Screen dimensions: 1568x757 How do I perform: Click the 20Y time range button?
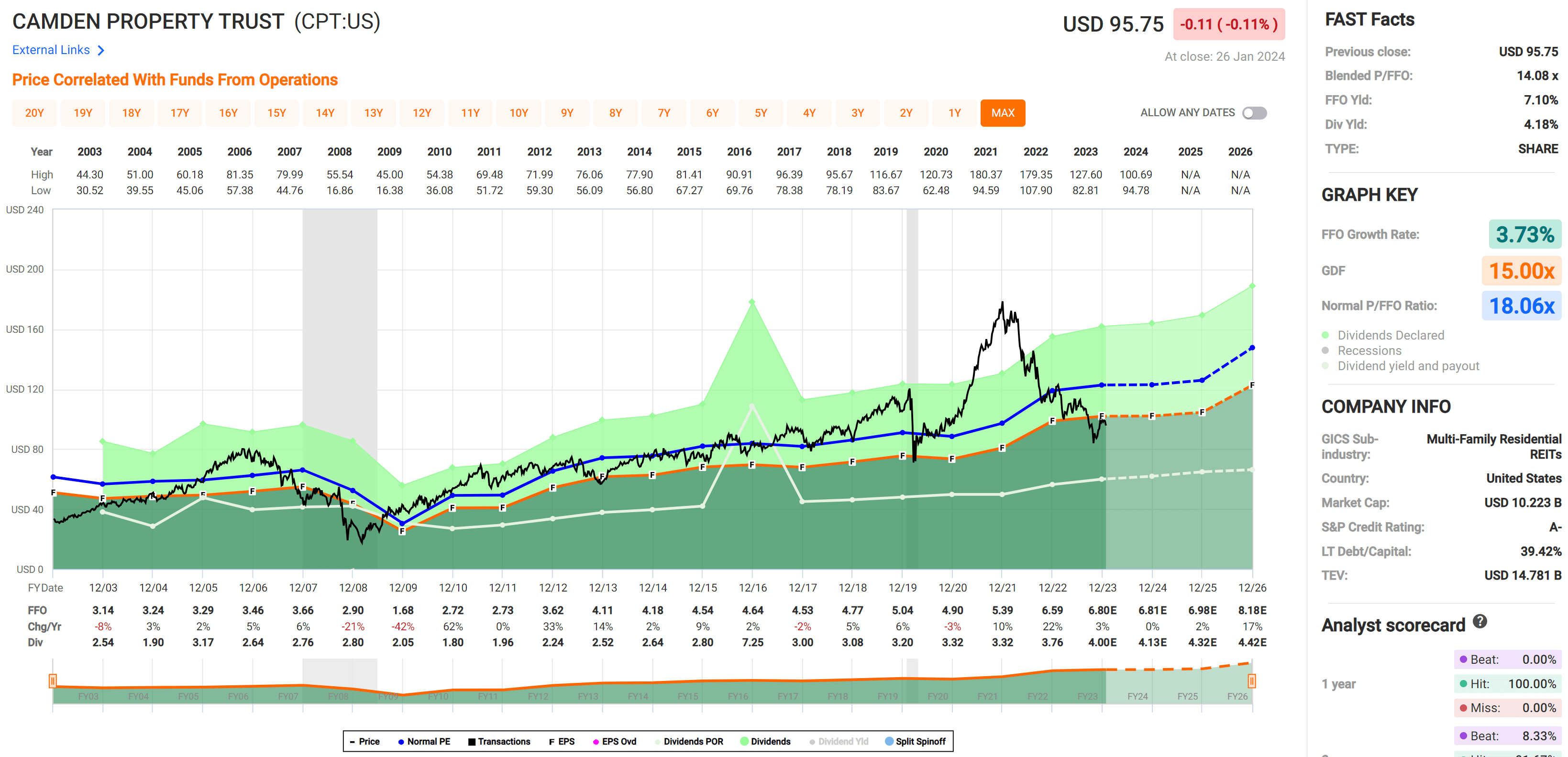pos(35,113)
